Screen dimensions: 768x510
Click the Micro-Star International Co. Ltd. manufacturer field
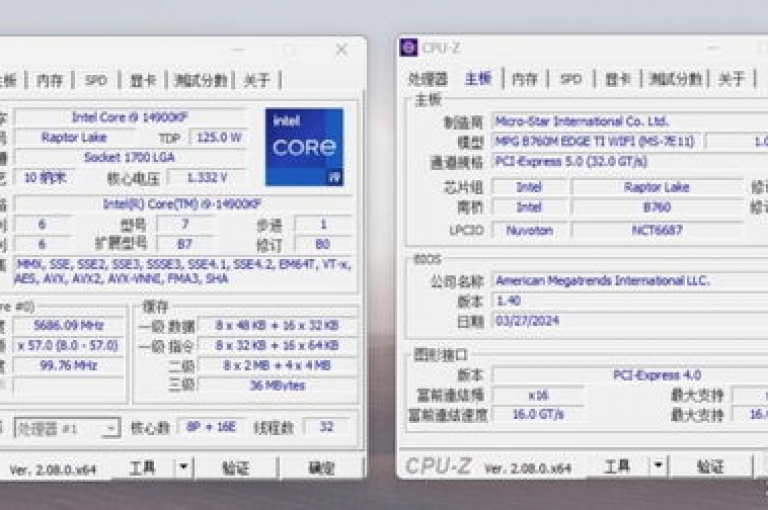point(630,121)
